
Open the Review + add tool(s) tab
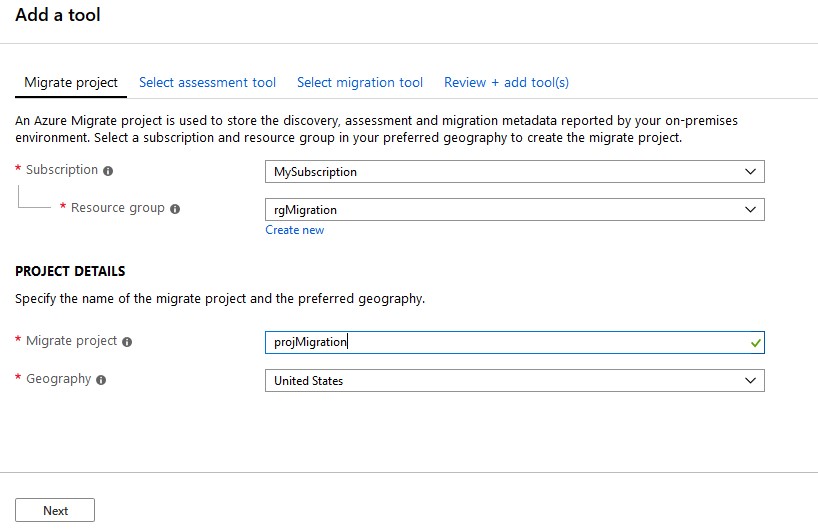[x=506, y=82]
